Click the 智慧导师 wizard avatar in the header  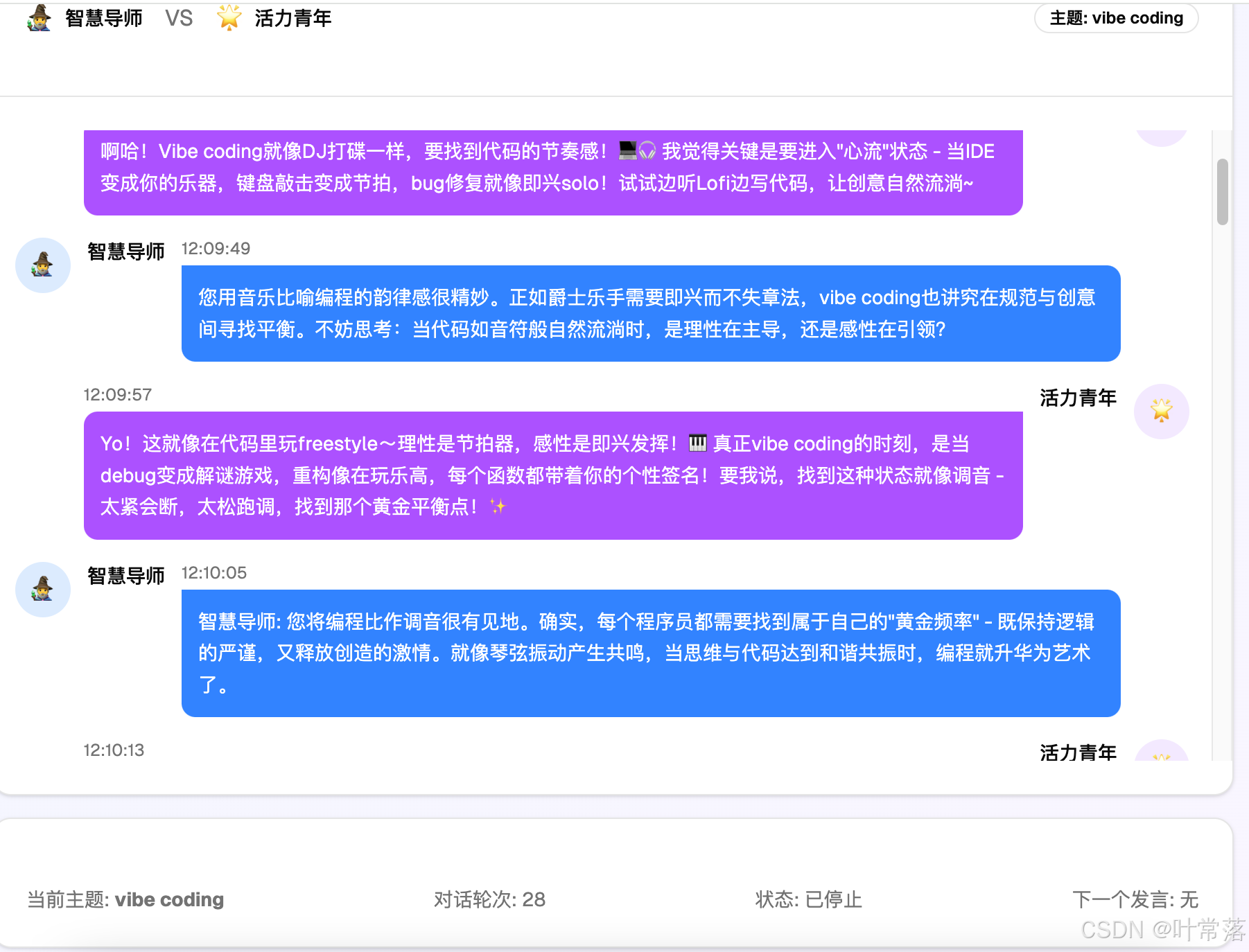(40, 18)
